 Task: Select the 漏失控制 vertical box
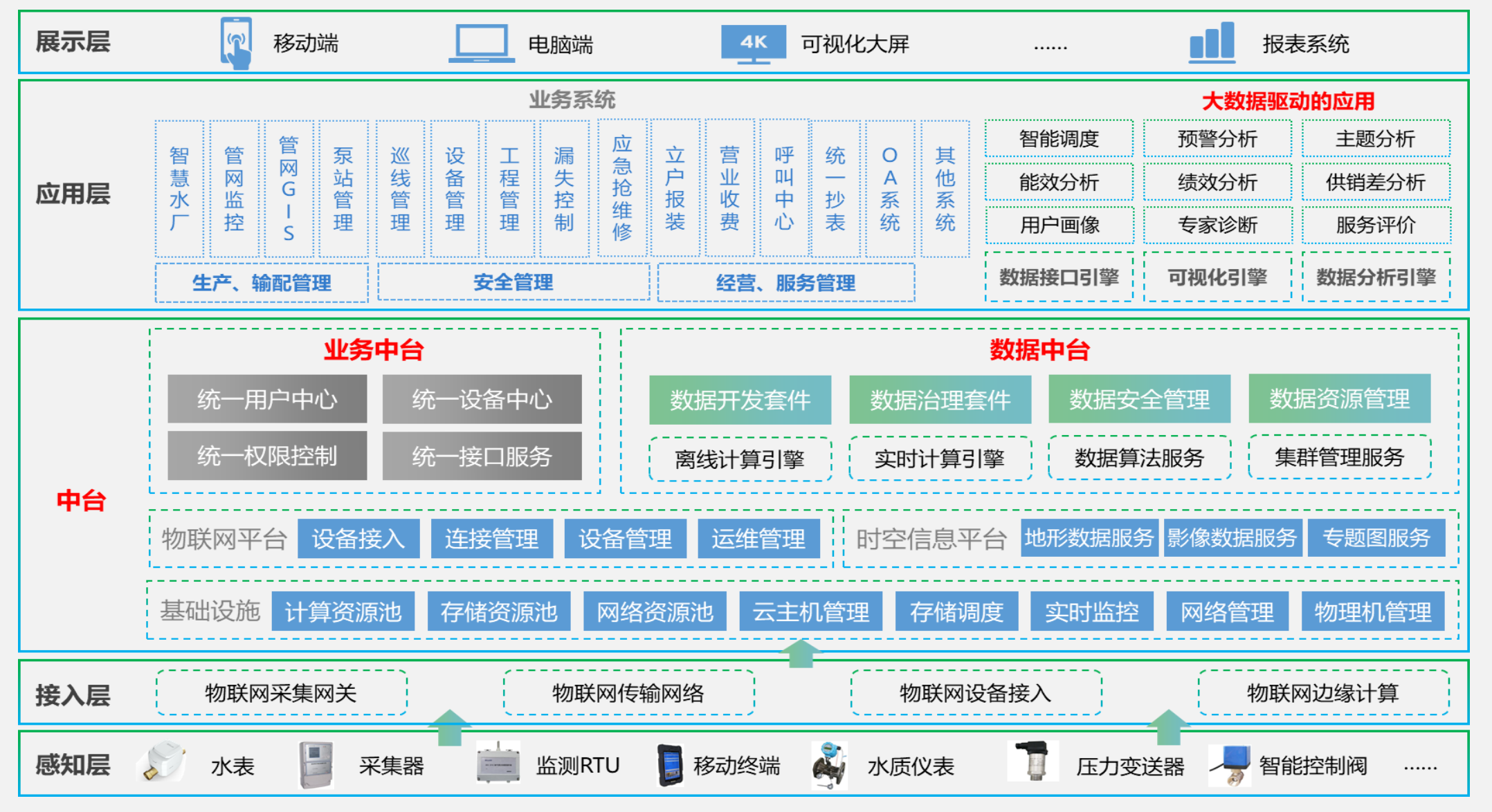[x=564, y=189]
